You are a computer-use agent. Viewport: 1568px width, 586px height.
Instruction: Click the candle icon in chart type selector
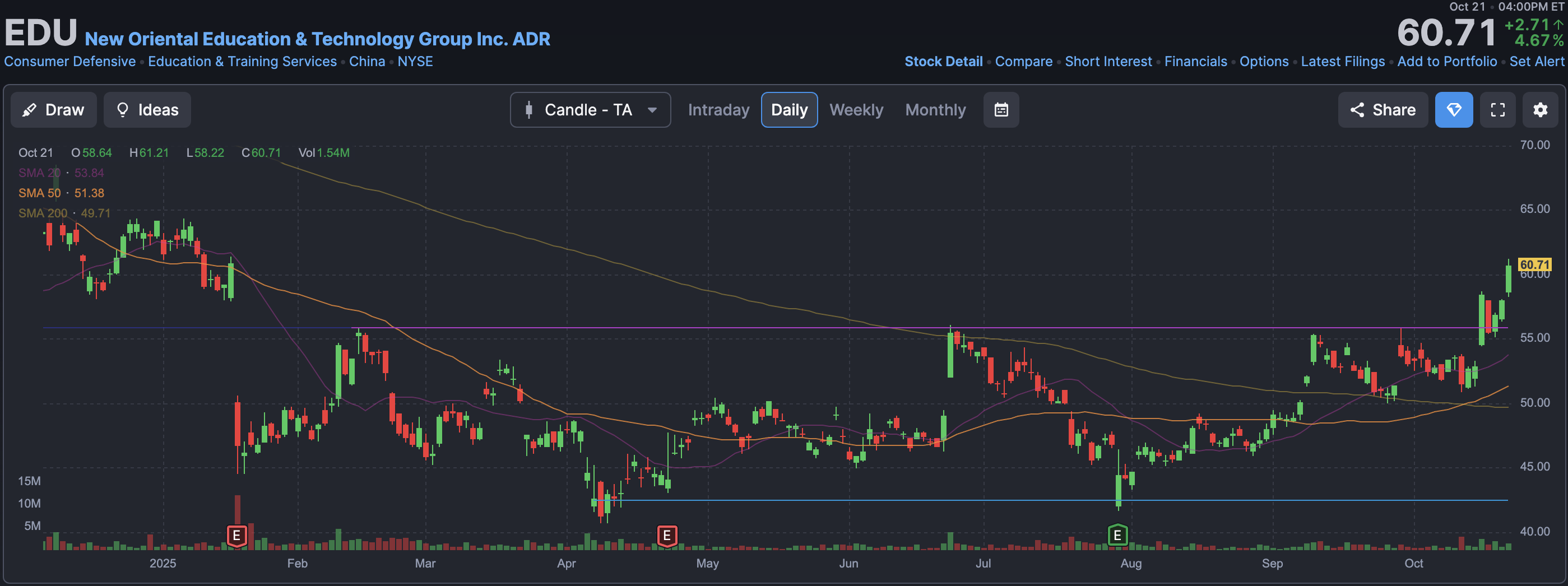pos(528,110)
